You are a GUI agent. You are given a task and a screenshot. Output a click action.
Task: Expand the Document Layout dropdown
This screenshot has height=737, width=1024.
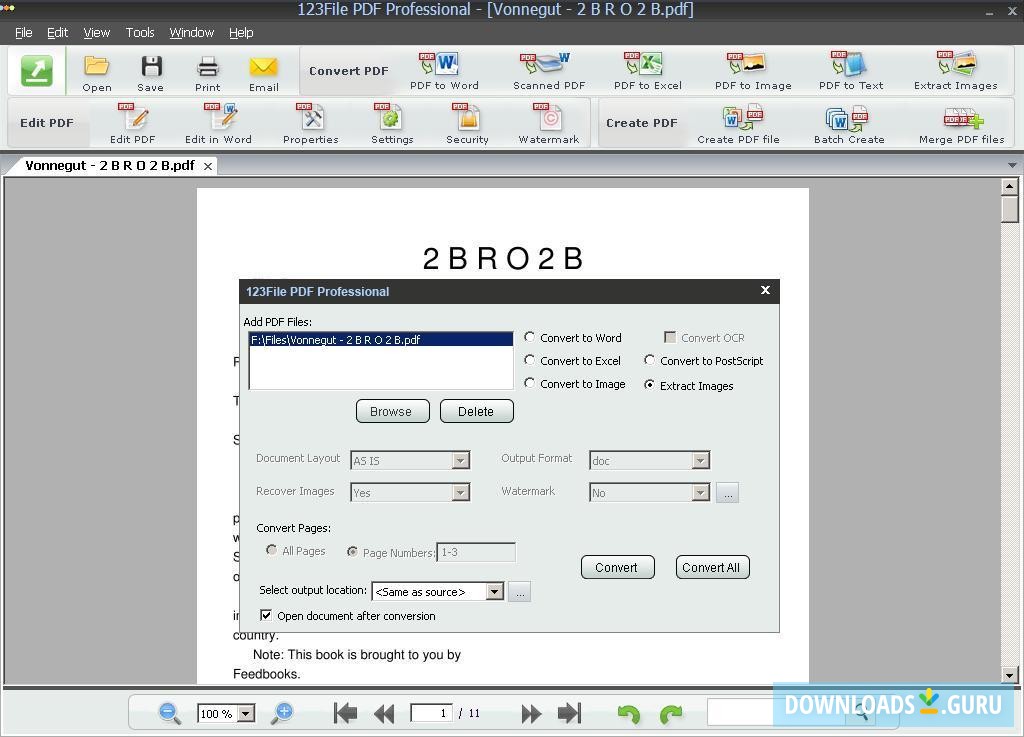[x=461, y=461]
